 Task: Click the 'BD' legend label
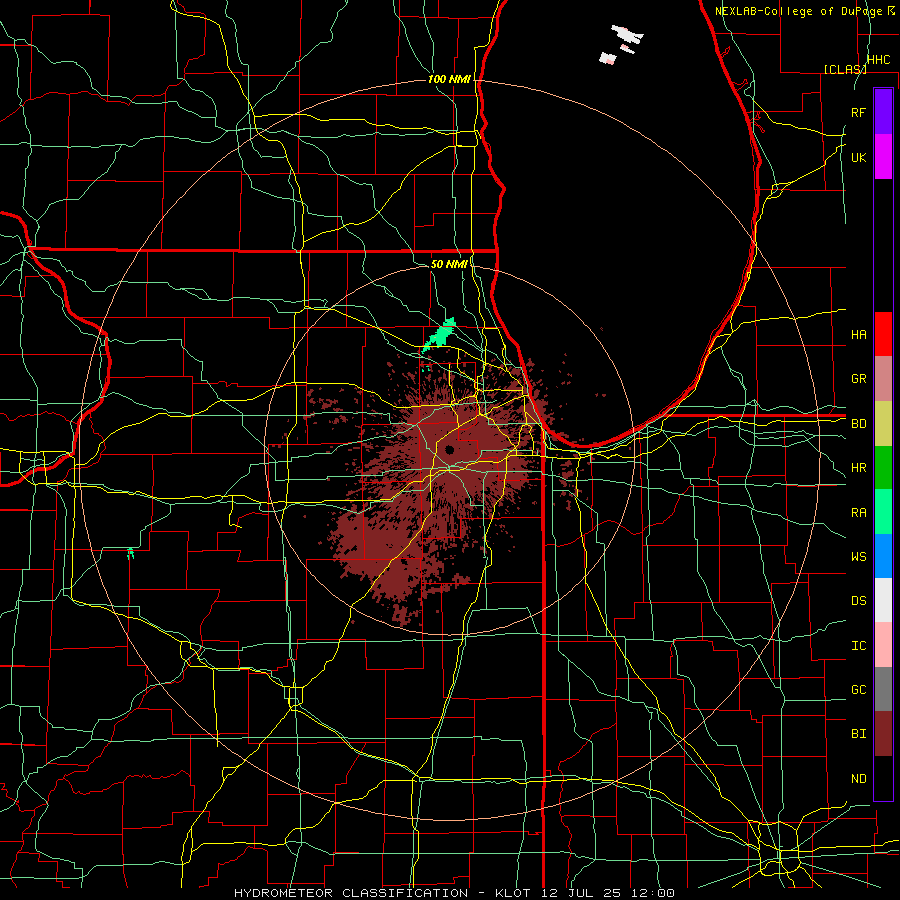[x=858, y=424]
